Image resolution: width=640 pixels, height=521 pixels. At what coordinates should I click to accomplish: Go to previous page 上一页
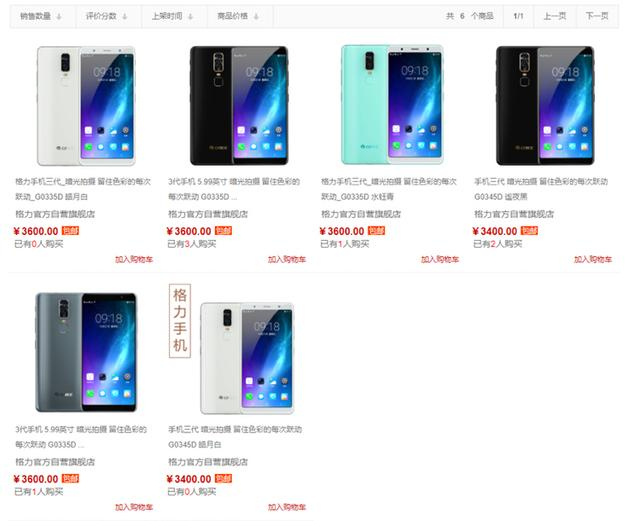pyautogui.click(x=555, y=16)
